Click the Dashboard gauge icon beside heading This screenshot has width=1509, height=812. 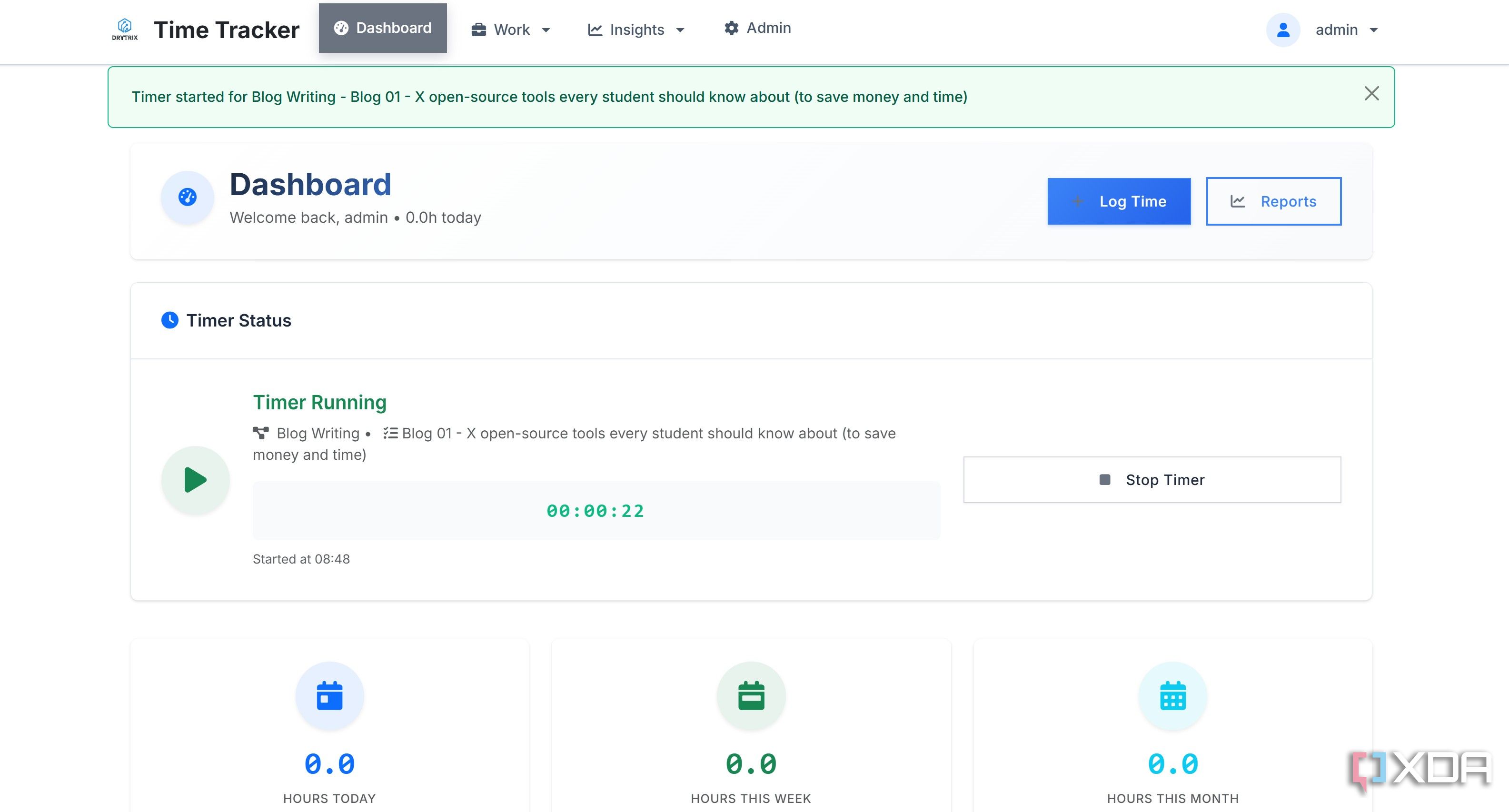click(x=188, y=198)
